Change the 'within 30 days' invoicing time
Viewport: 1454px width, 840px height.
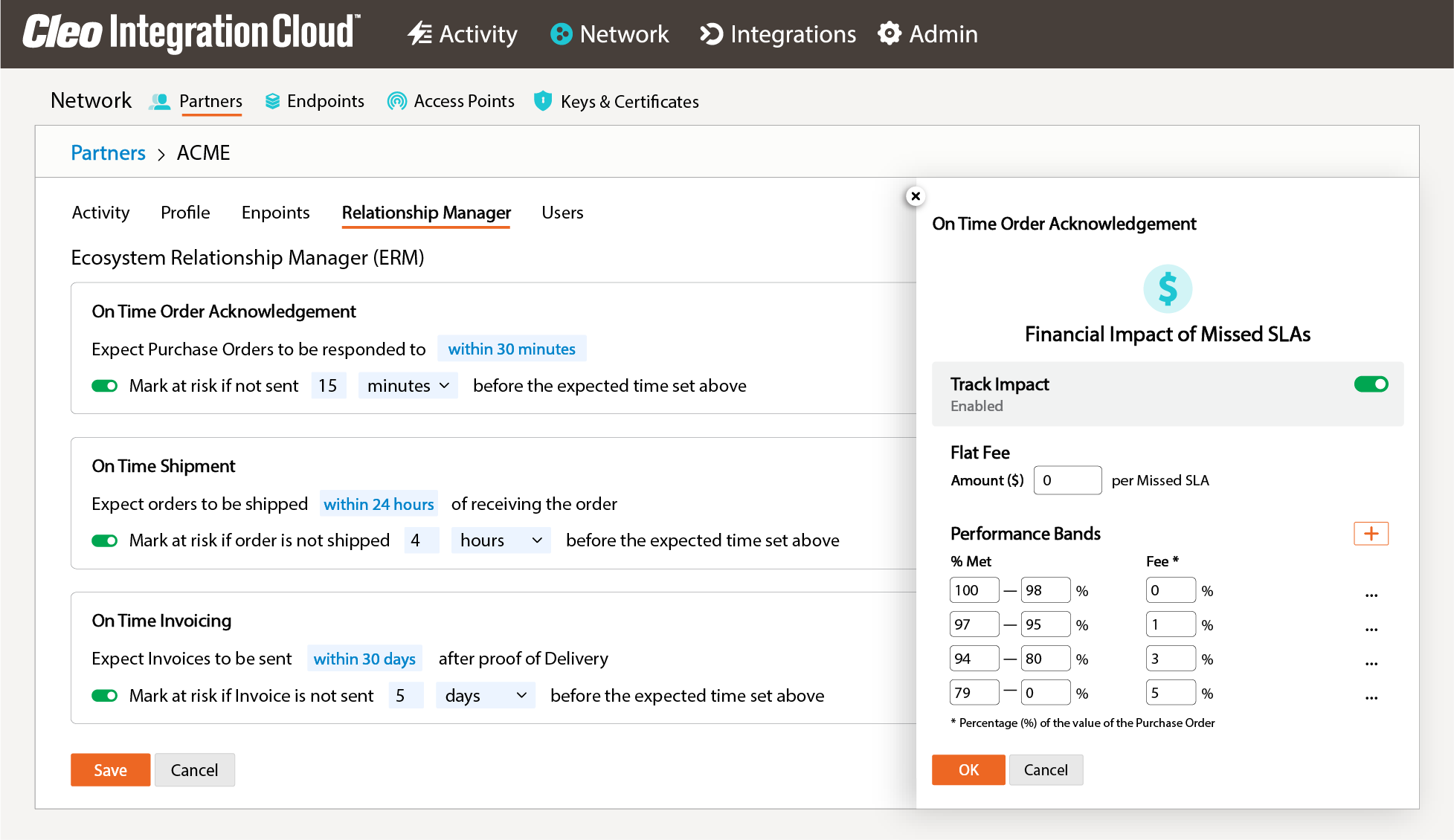pos(364,659)
